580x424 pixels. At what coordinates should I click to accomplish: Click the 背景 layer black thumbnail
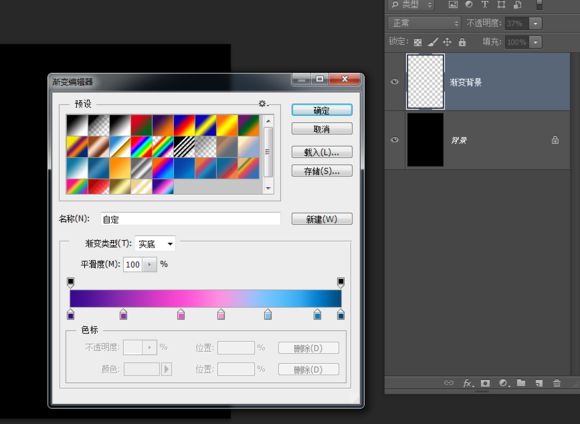coord(425,140)
